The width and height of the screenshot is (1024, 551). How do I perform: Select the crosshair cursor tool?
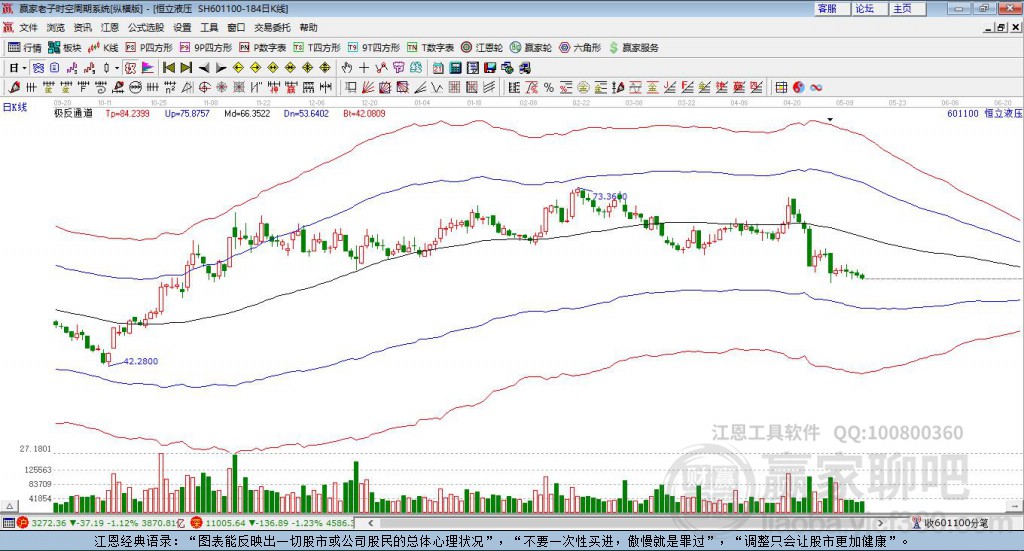click(364, 68)
